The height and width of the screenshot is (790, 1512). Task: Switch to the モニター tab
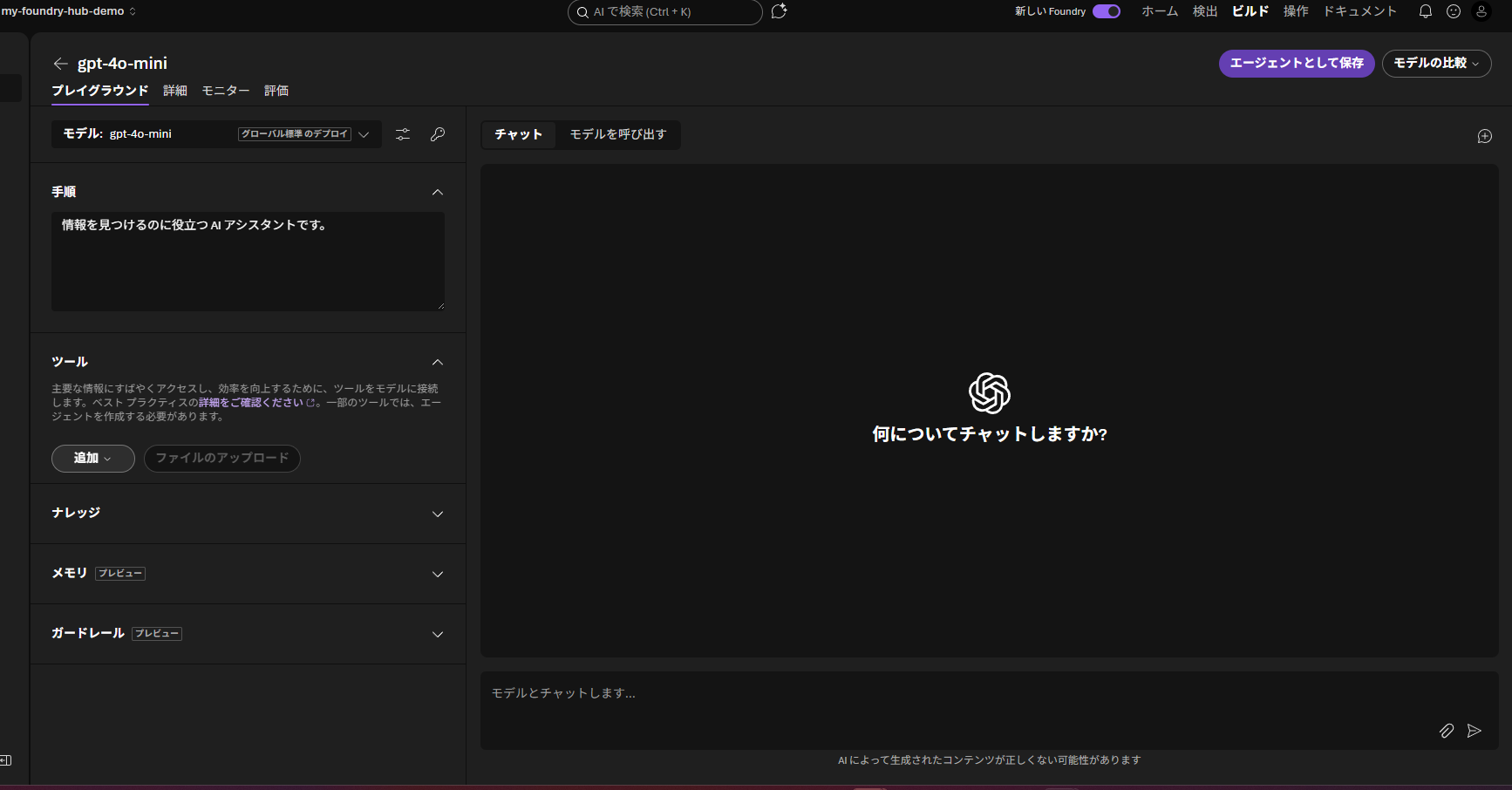pos(226,91)
